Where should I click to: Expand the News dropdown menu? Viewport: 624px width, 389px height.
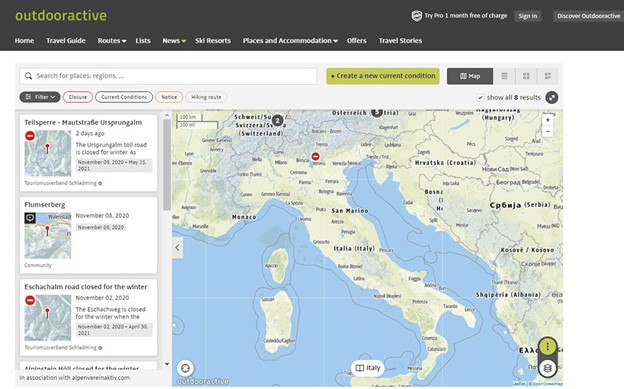(174, 41)
